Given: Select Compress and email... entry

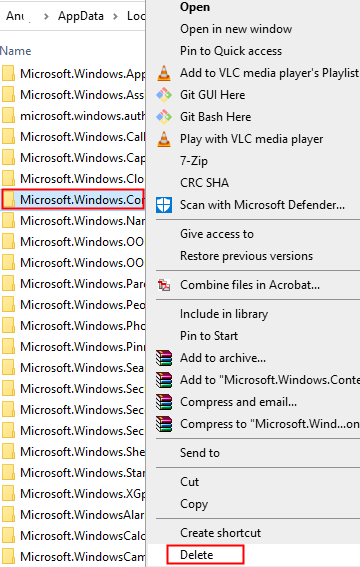Looking at the screenshot, I should 239,402.
